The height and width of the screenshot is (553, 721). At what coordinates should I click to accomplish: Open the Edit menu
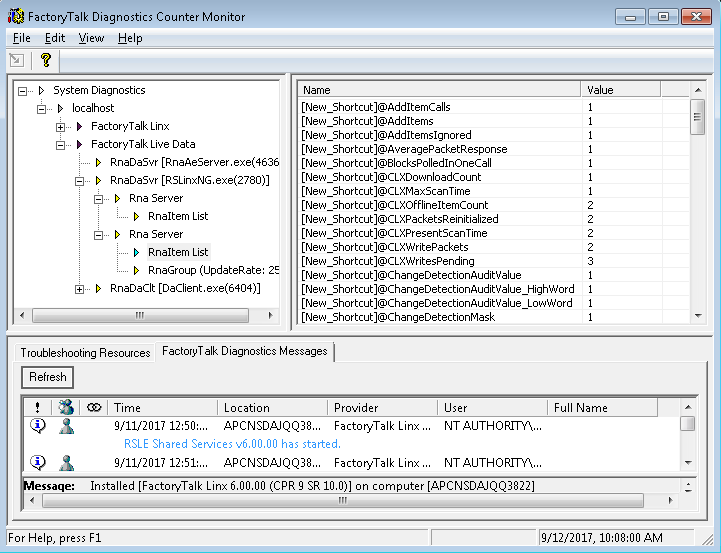pyautogui.click(x=55, y=38)
